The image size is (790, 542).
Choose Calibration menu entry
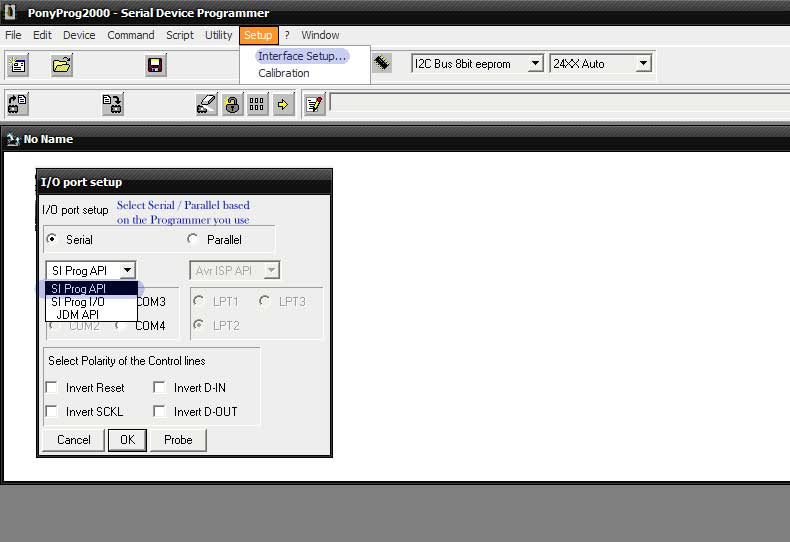tap(284, 73)
